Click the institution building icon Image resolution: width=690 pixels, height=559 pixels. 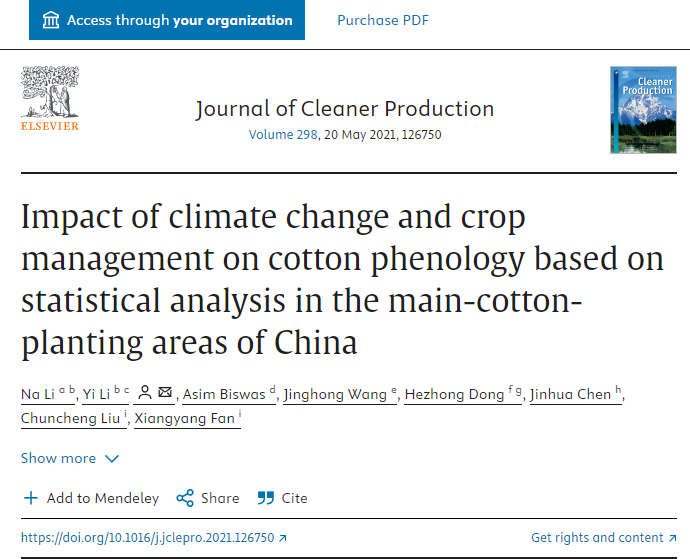(x=50, y=20)
